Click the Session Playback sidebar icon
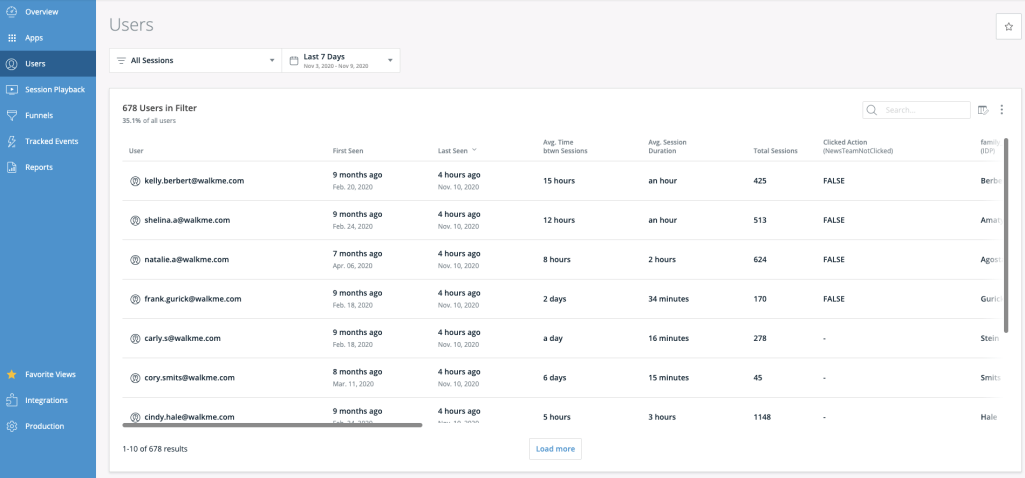 coord(12,89)
